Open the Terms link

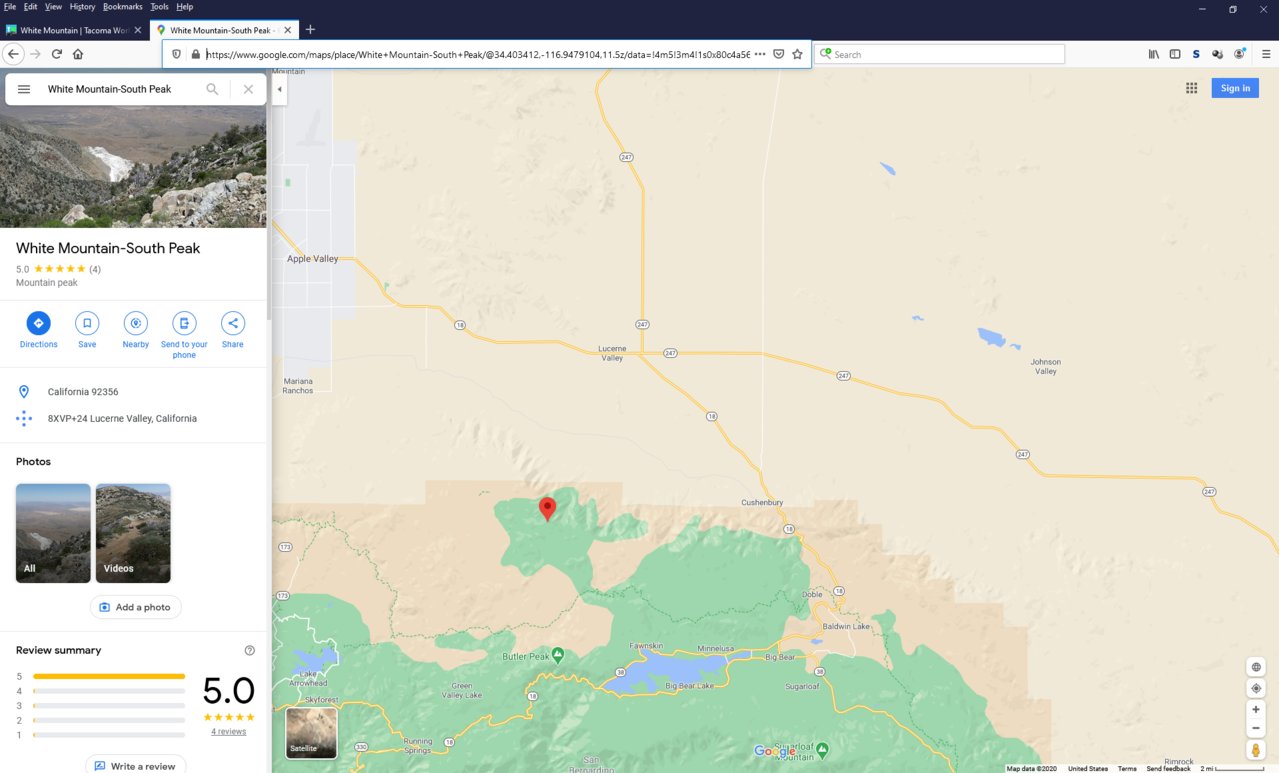1127,768
